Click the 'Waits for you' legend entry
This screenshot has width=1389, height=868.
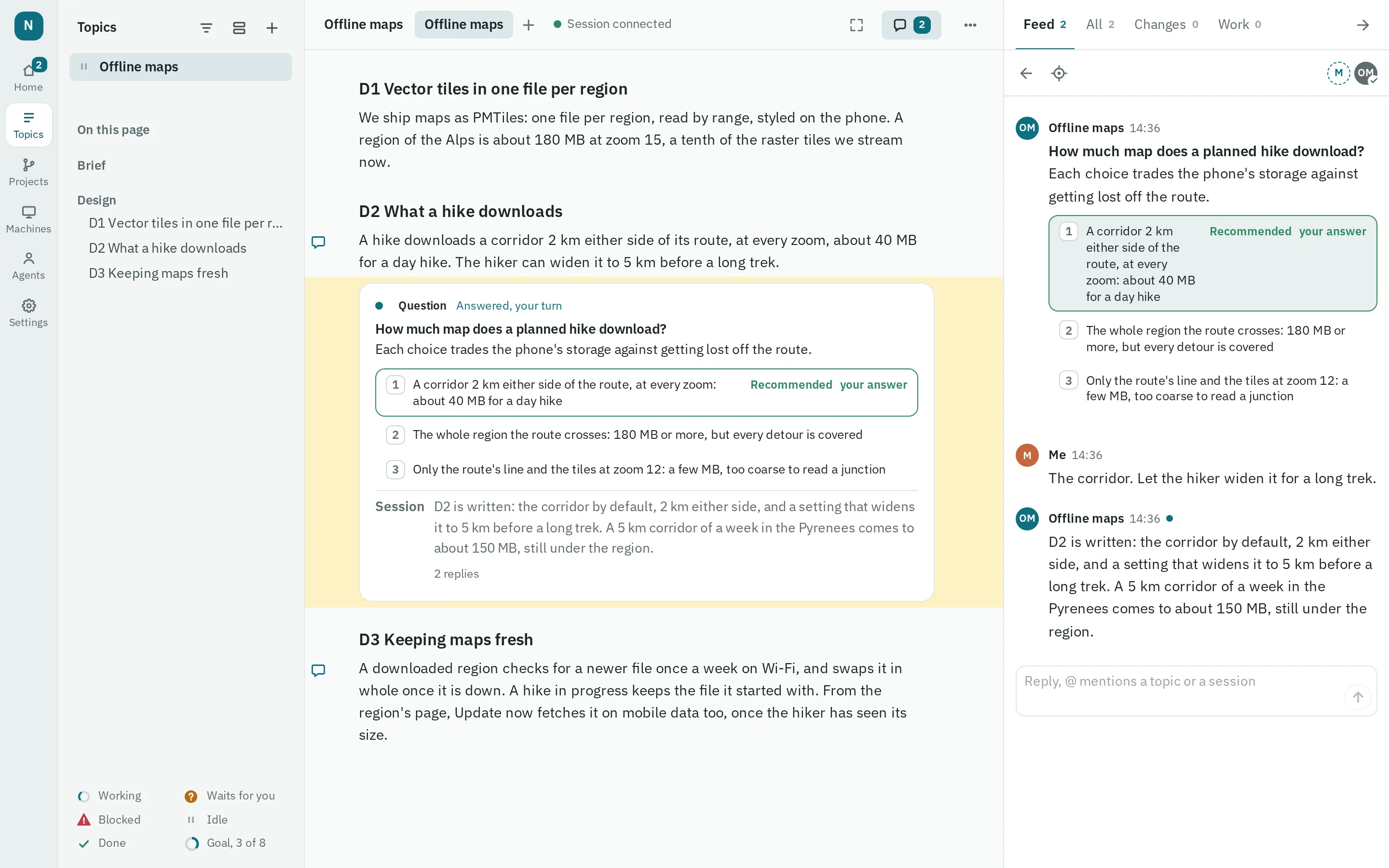pos(230,796)
